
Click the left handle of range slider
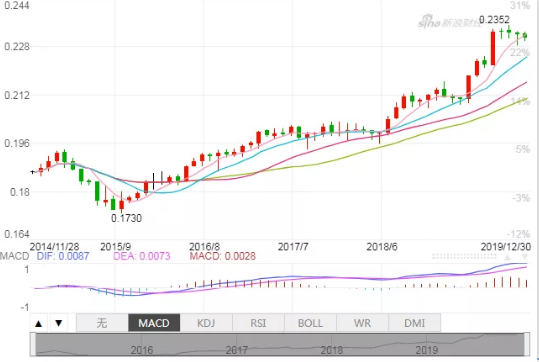click(x=33, y=344)
